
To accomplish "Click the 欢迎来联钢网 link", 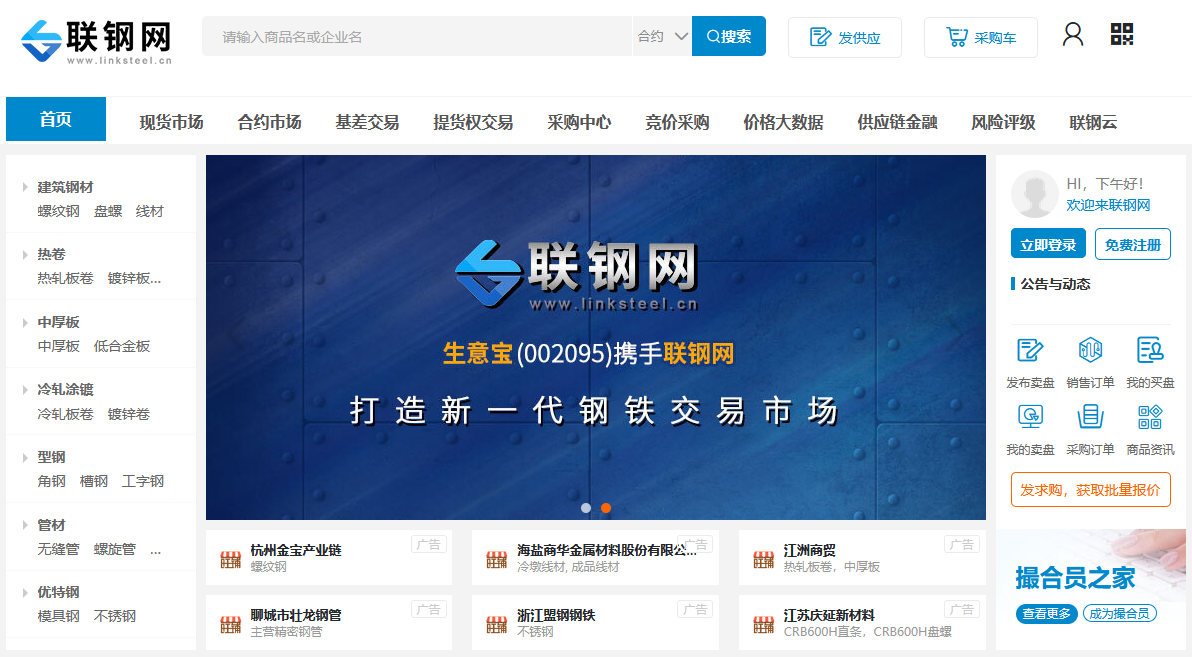I will pos(1108,205).
